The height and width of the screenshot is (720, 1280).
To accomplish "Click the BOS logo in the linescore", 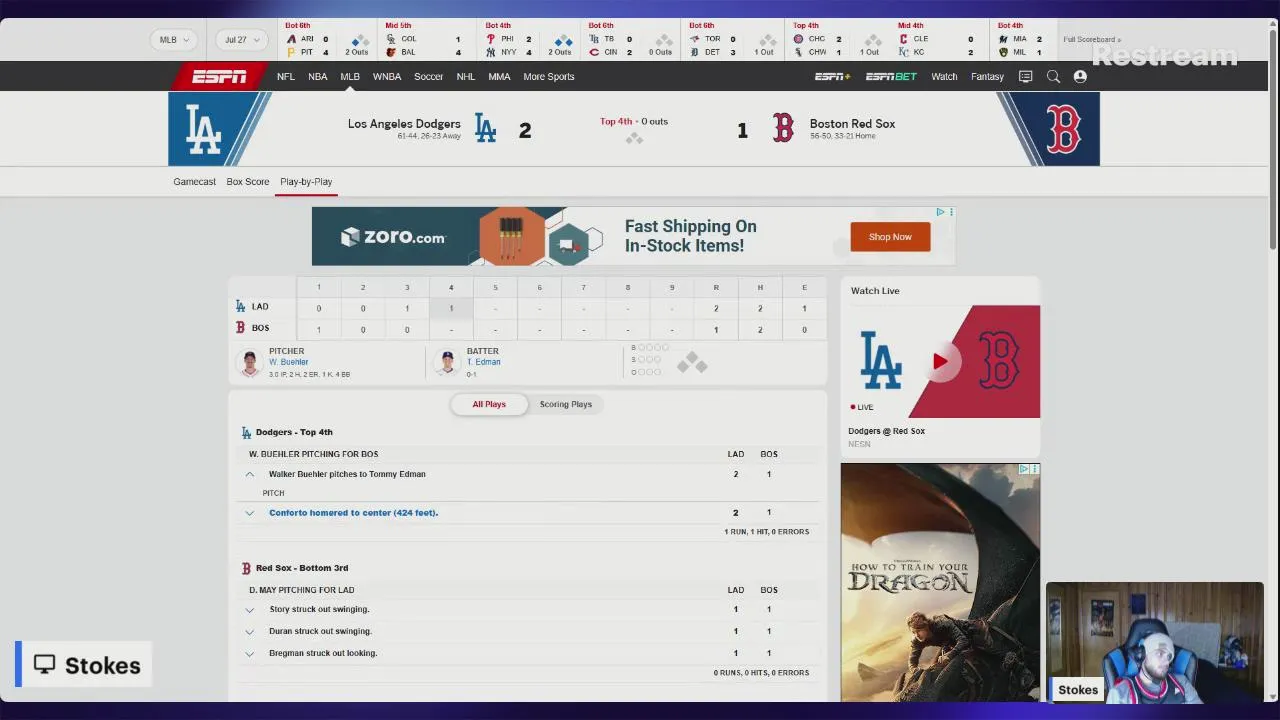I will pyautogui.click(x=240, y=328).
